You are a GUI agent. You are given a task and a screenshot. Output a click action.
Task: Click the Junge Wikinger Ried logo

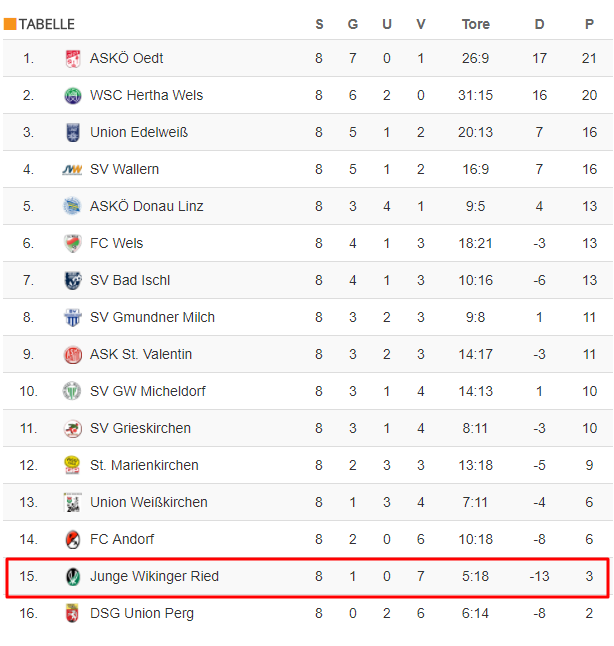tap(73, 576)
